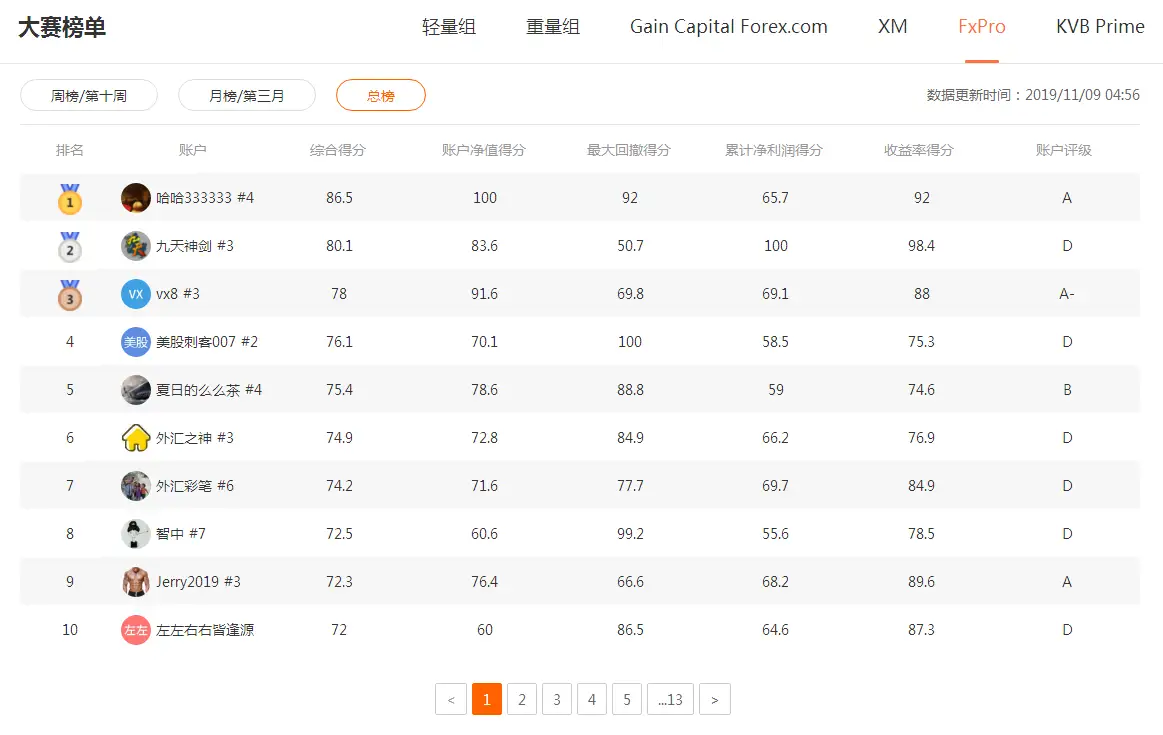The width and height of the screenshot is (1163, 735).
Task: Open account name Jerry2019 #3
Action: [x=198, y=581]
